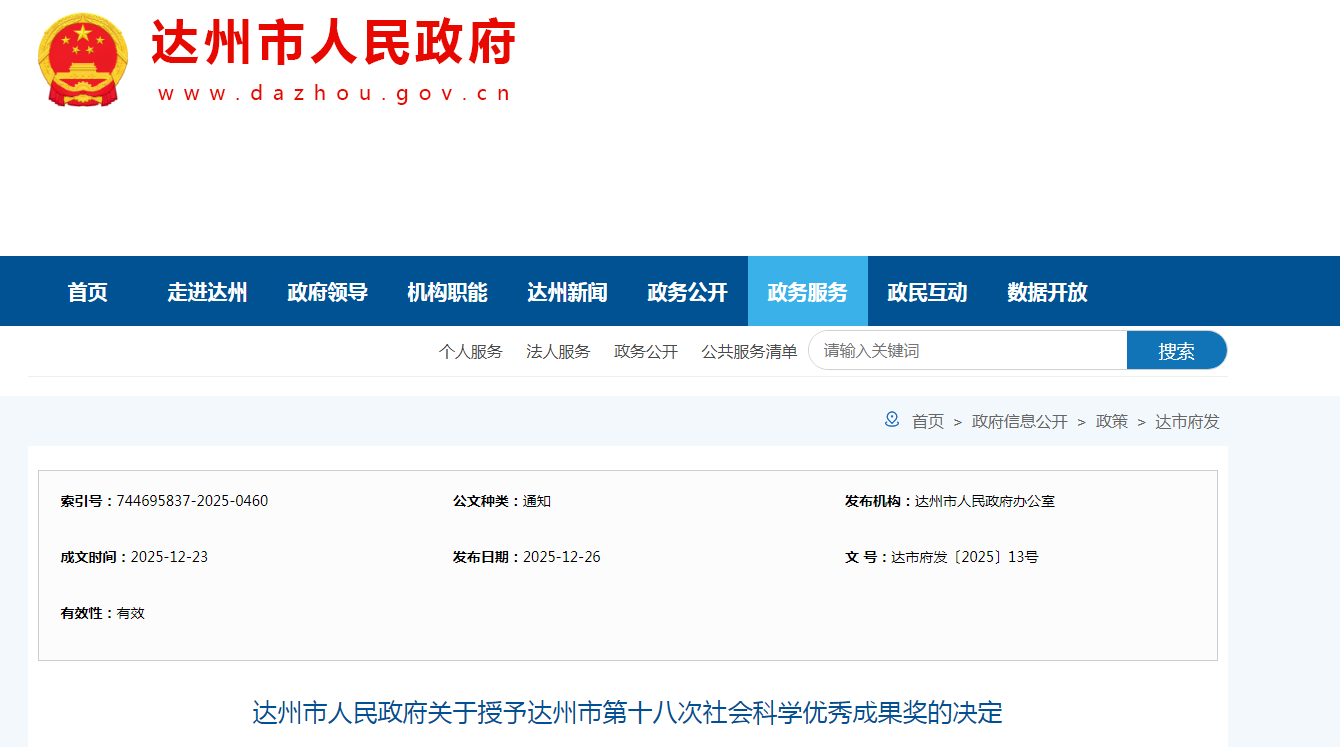The height and width of the screenshot is (747, 1340).
Task: Open the 首页 navigation menu item
Action: click(x=88, y=292)
